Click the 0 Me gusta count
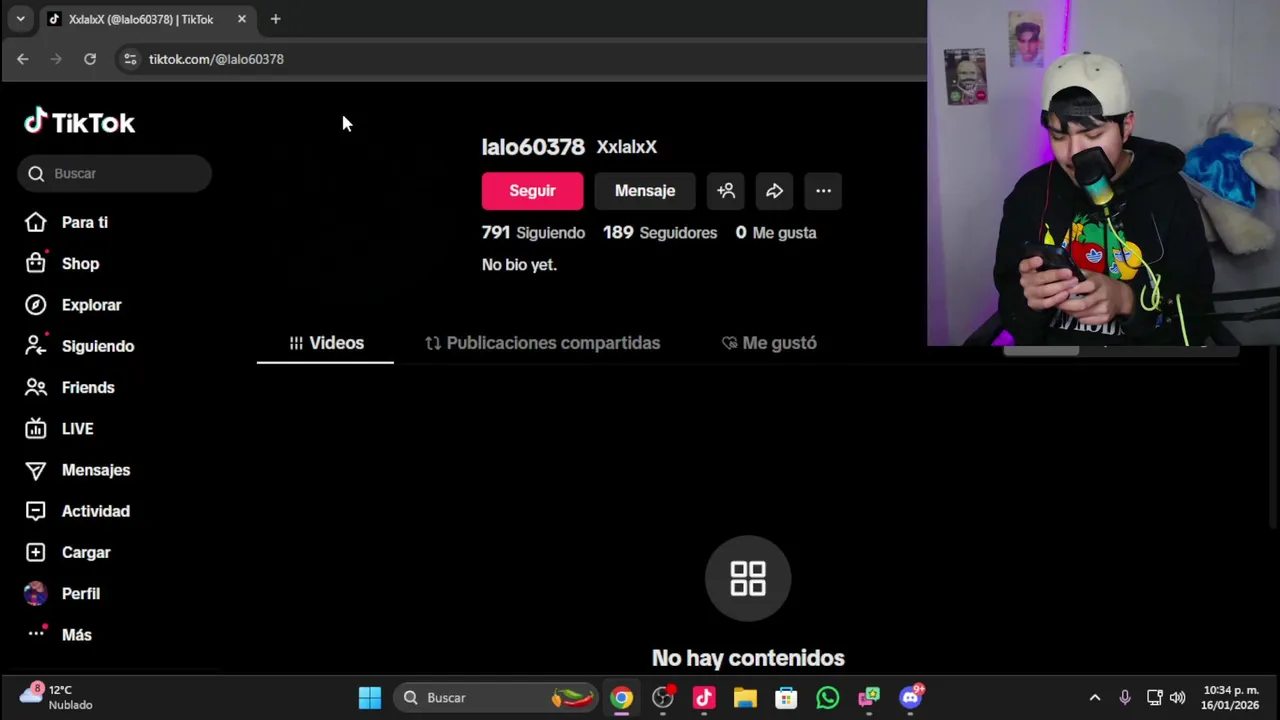Image resolution: width=1280 pixels, height=720 pixels. (x=776, y=233)
